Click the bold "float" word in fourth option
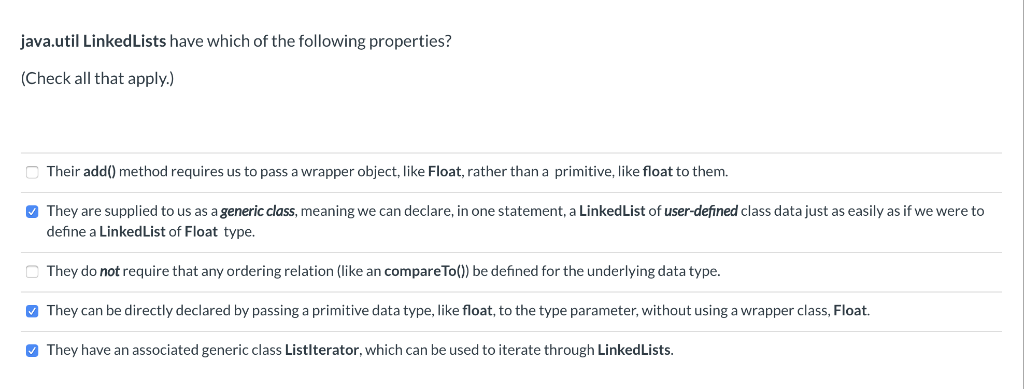Screen dimensions: 1024x389 click(477, 311)
